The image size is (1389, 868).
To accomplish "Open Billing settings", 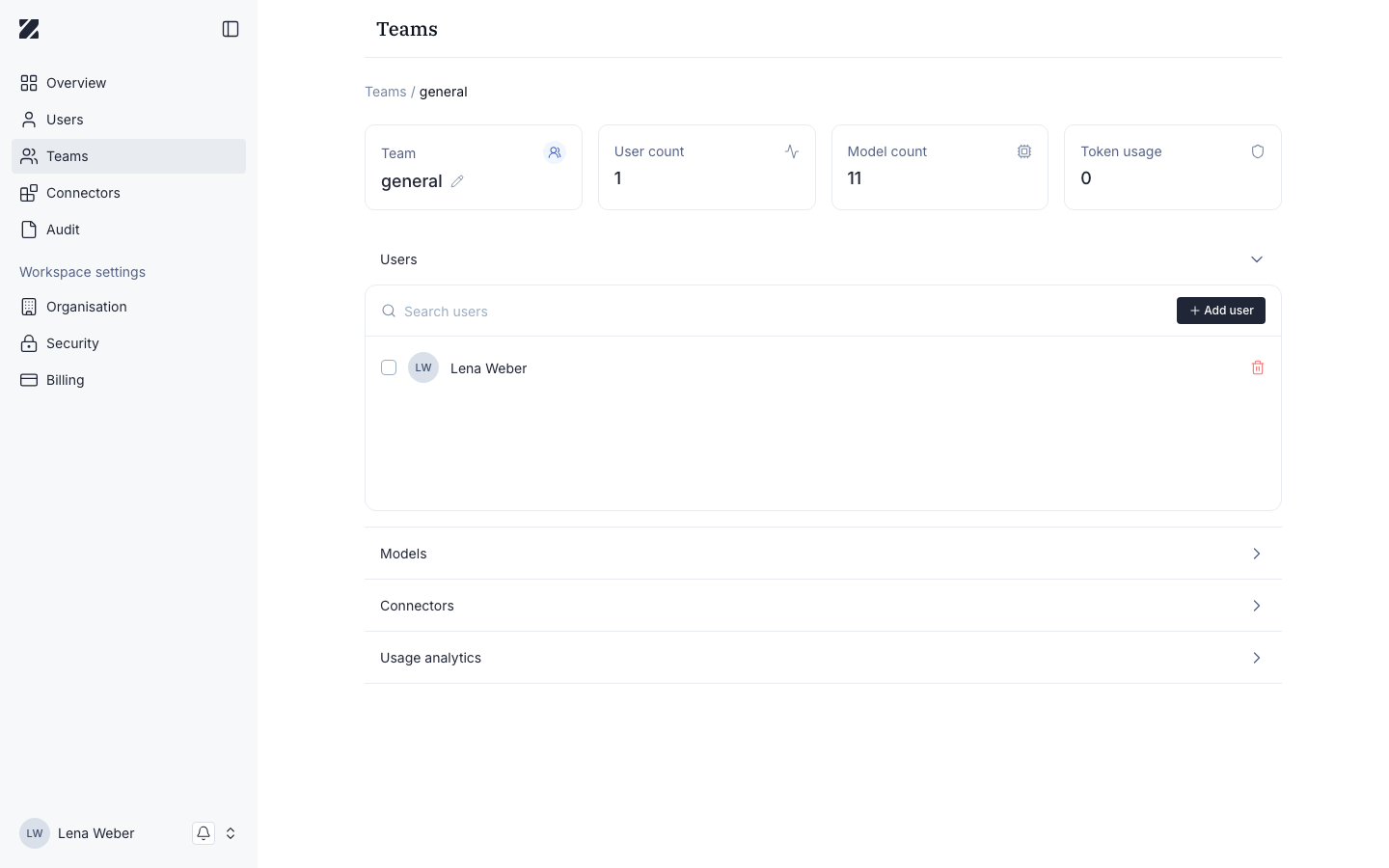I will pyautogui.click(x=128, y=380).
